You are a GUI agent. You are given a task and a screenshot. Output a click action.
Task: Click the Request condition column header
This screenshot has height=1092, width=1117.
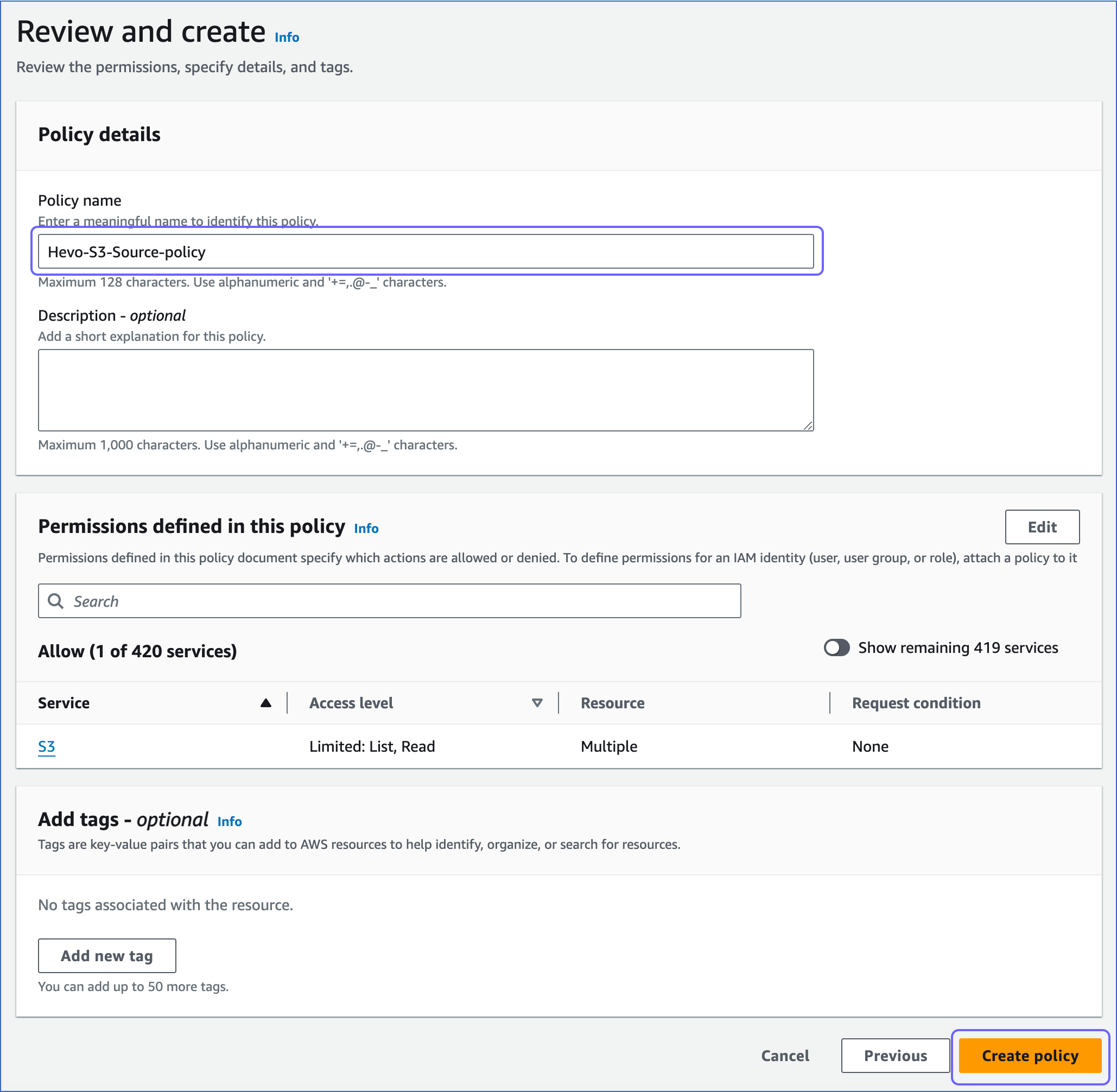916,702
